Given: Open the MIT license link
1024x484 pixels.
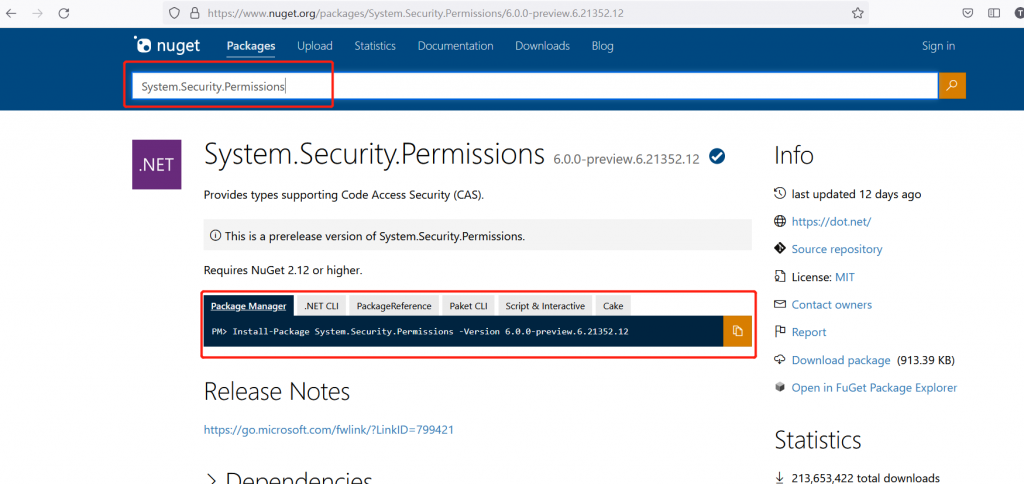Looking at the screenshot, I should coord(844,277).
